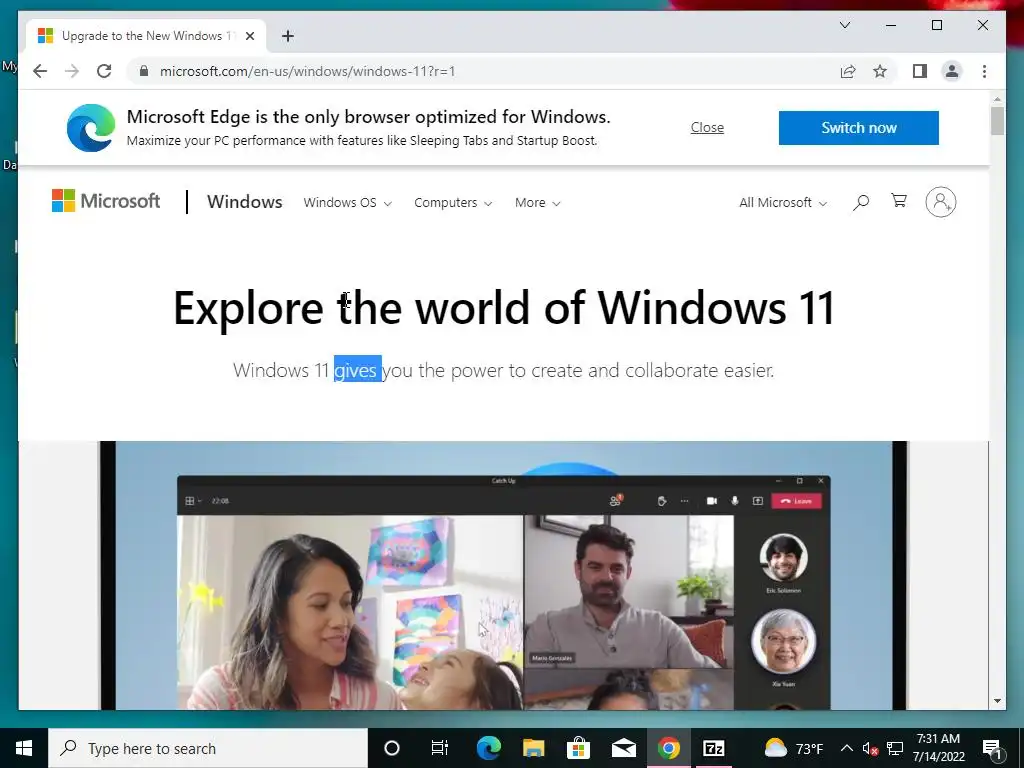Click the address bar URL field
The image size is (1024, 768).
point(483,71)
